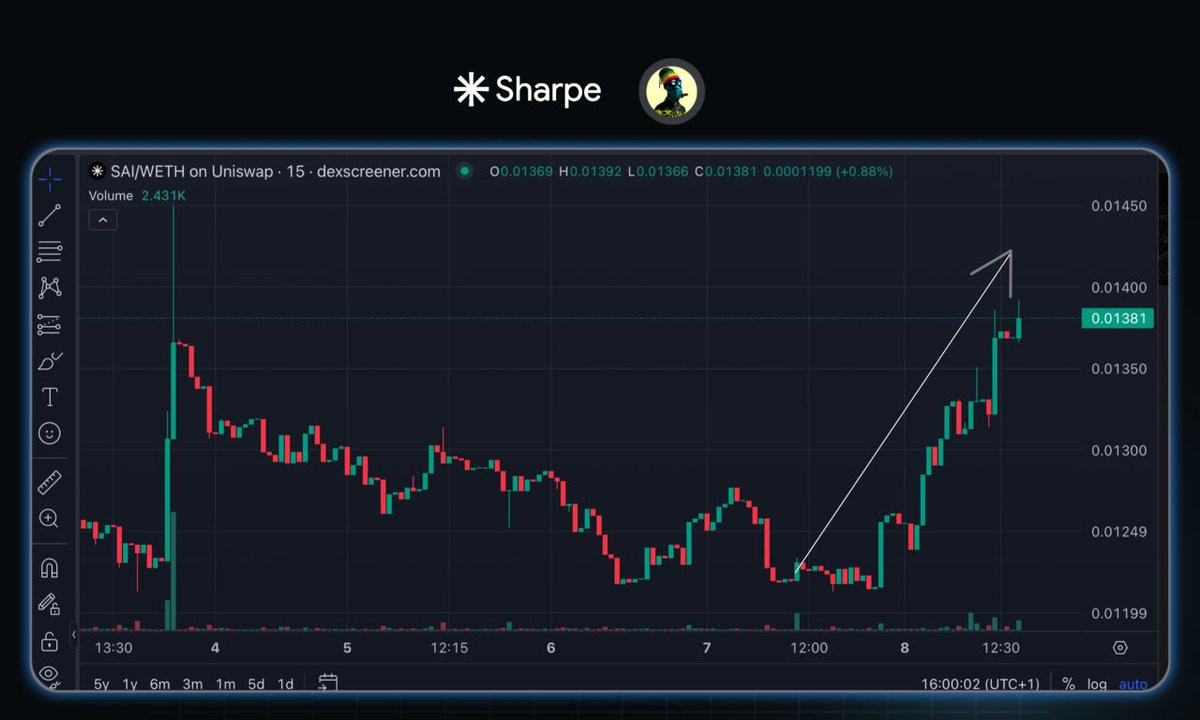Click the current price label 0.01381
Screen dimensions: 1200x720
(x=1117, y=319)
